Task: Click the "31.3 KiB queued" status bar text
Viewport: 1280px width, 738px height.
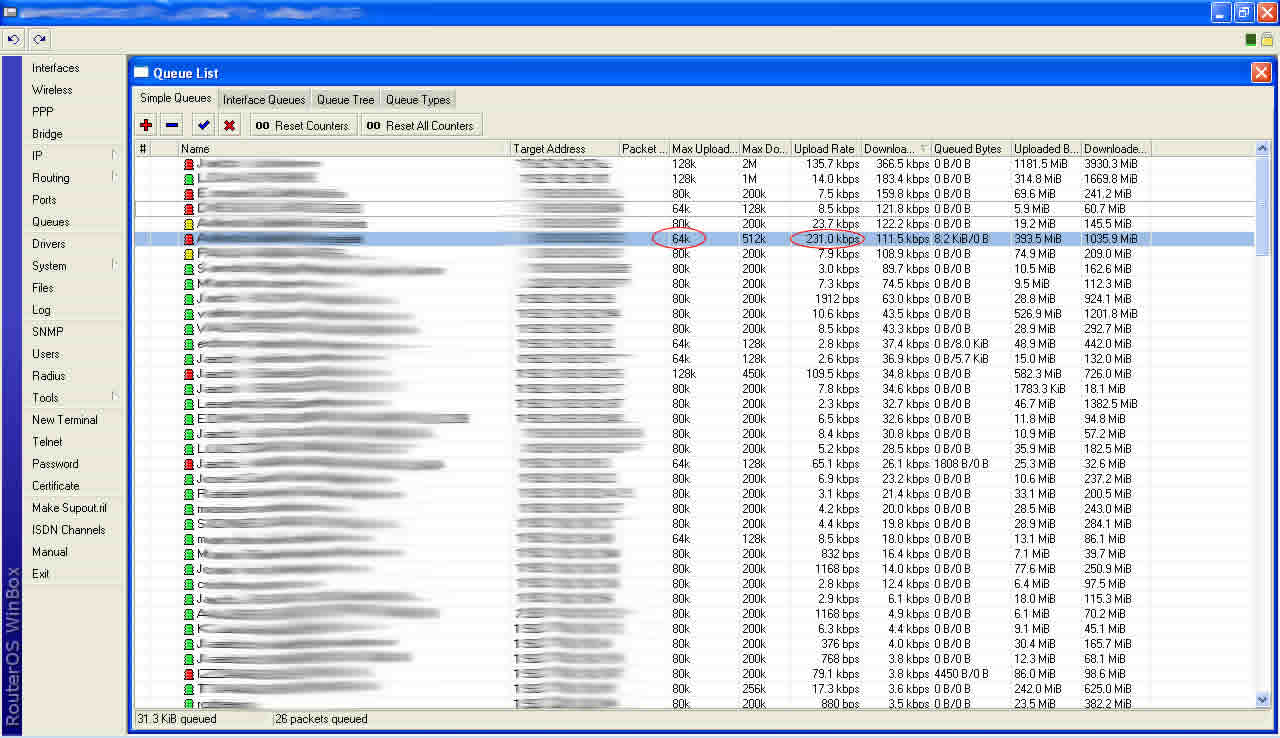Action: pyautogui.click(x=176, y=719)
